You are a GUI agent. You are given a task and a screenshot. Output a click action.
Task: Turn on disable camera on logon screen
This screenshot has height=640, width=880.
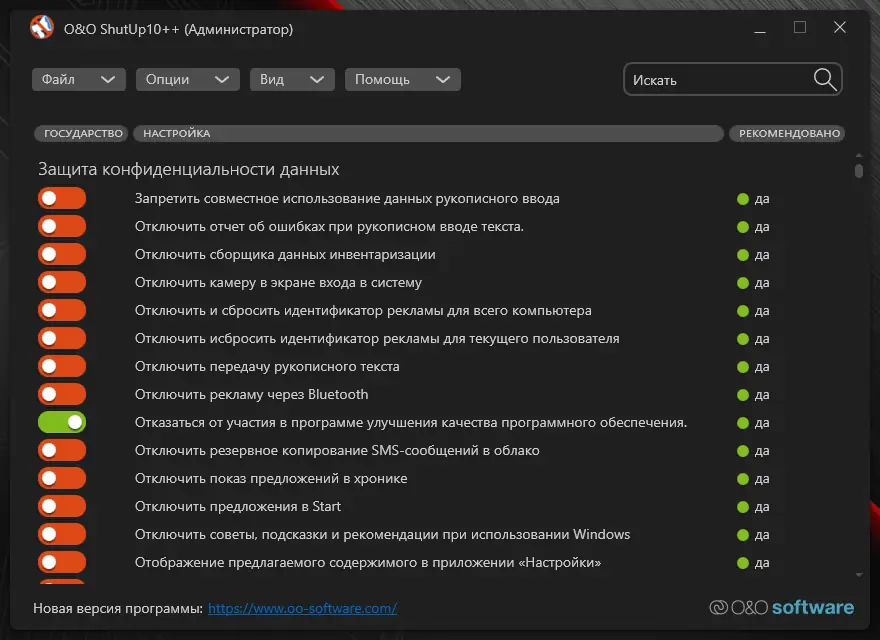pyautogui.click(x=62, y=283)
